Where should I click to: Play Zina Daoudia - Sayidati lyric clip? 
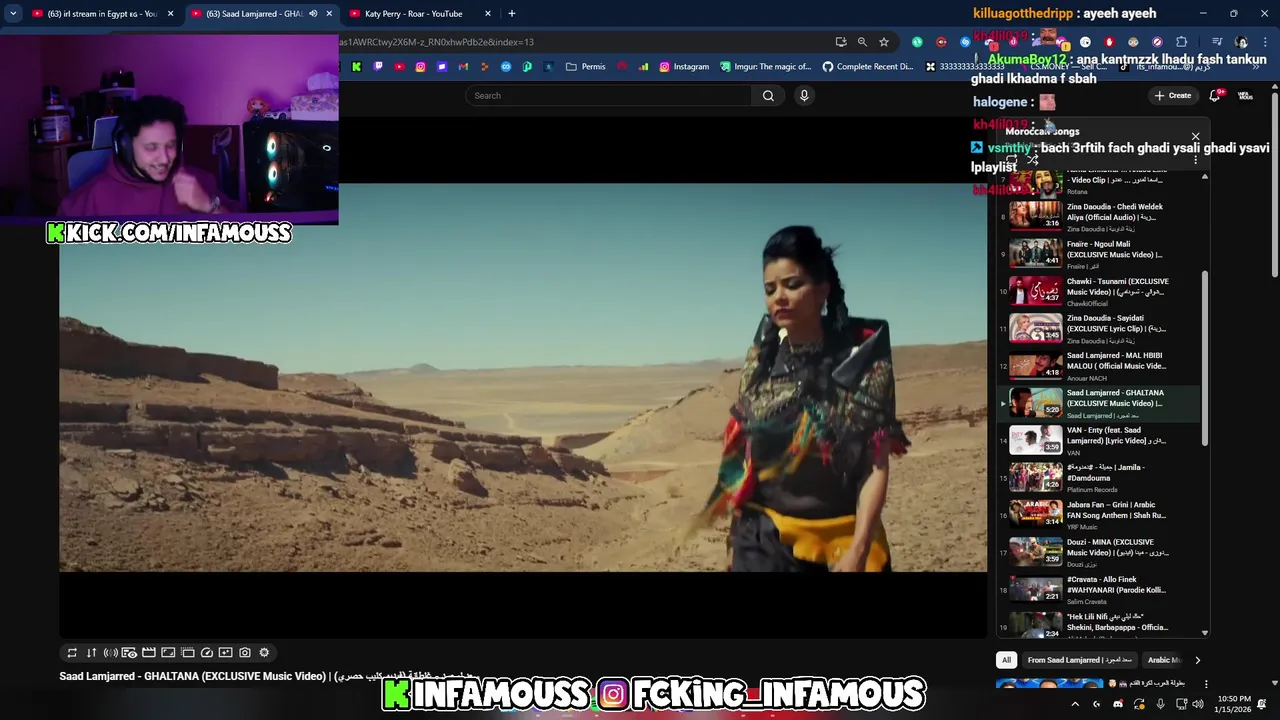click(x=1098, y=328)
